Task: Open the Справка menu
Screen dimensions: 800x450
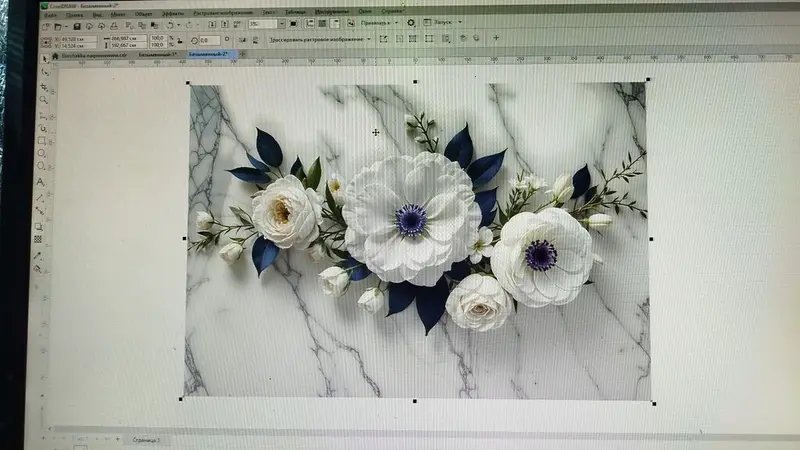Action: pos(392,10)
